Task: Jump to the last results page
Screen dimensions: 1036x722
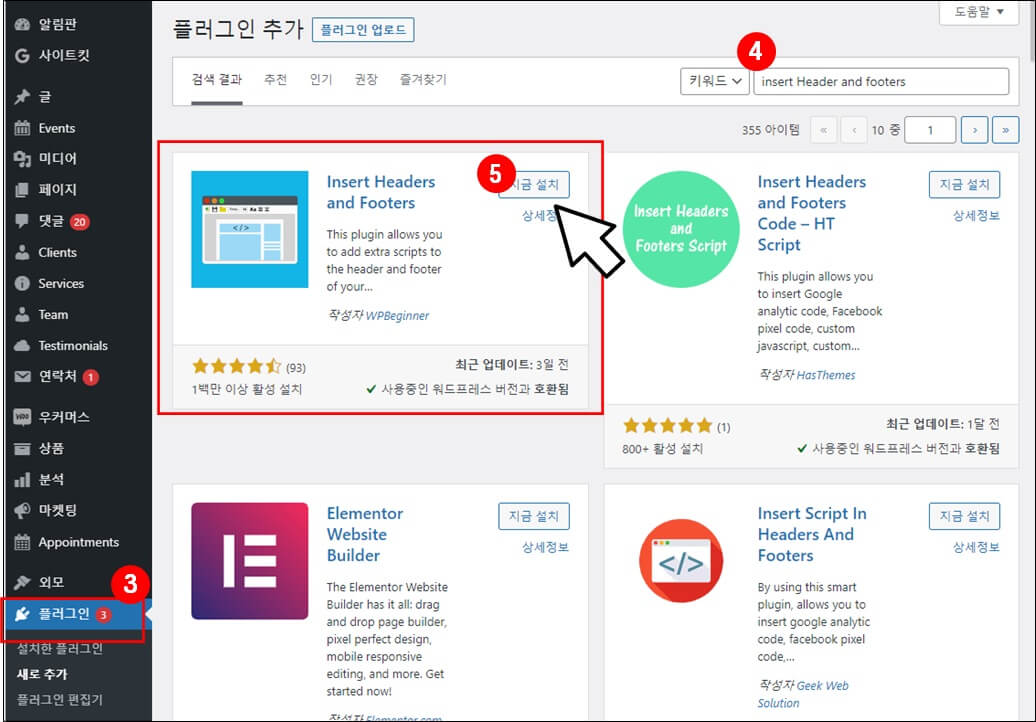Action: (1006, 130)
